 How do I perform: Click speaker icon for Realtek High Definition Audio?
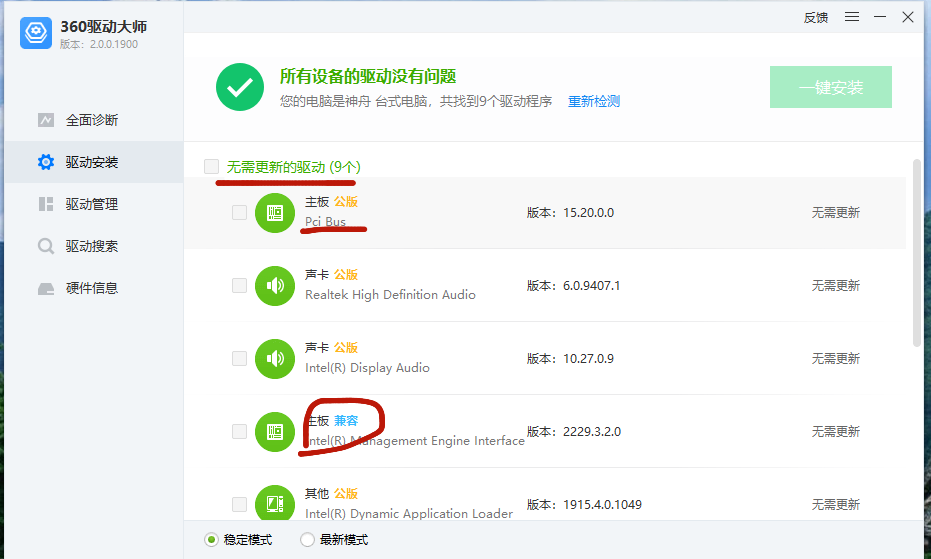pyautogui.click(x=275, y=286)
